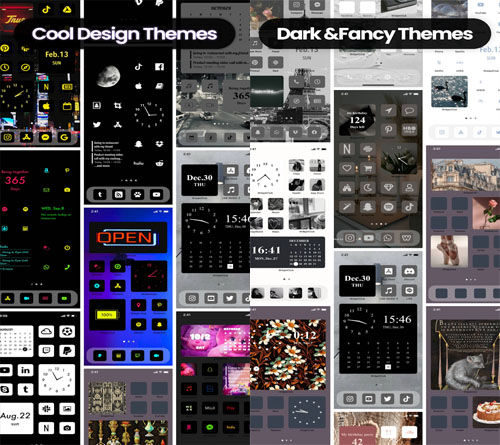The height and width of the screenshot is (445, 500).
Task: Open the PayPal icon on white theme
Action: [x=67, y=351]
